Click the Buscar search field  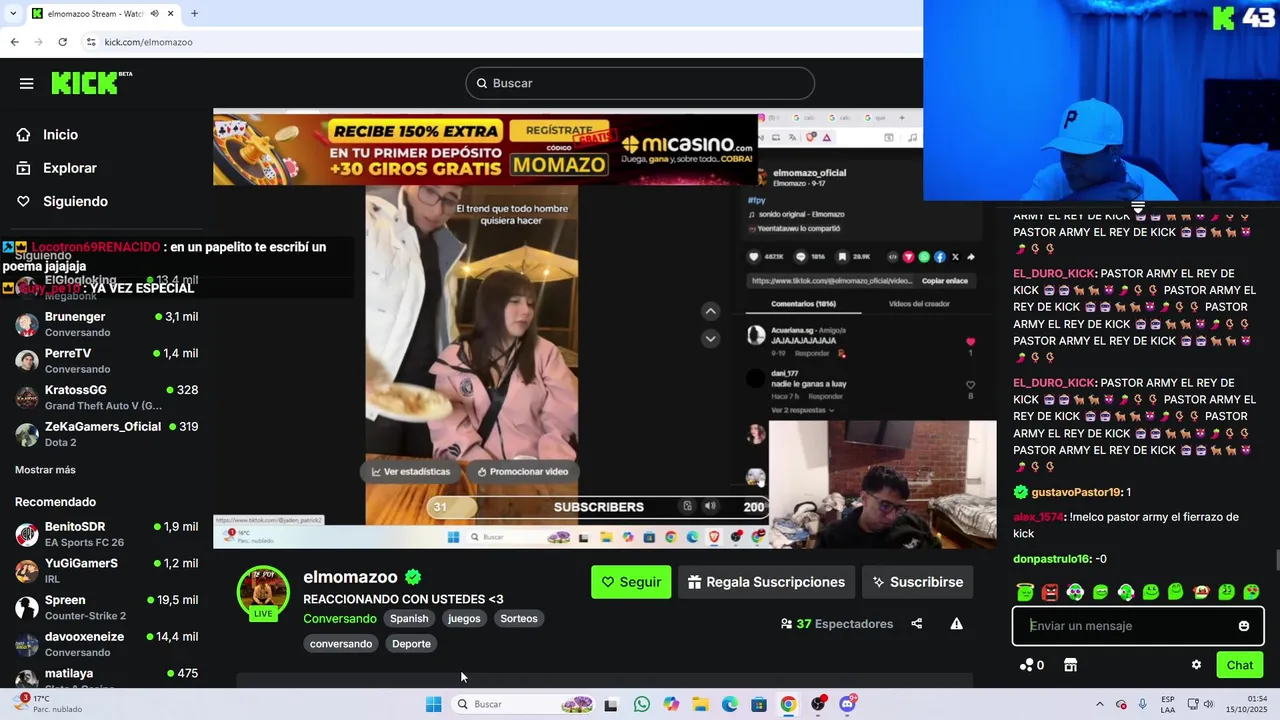(640, 83)
